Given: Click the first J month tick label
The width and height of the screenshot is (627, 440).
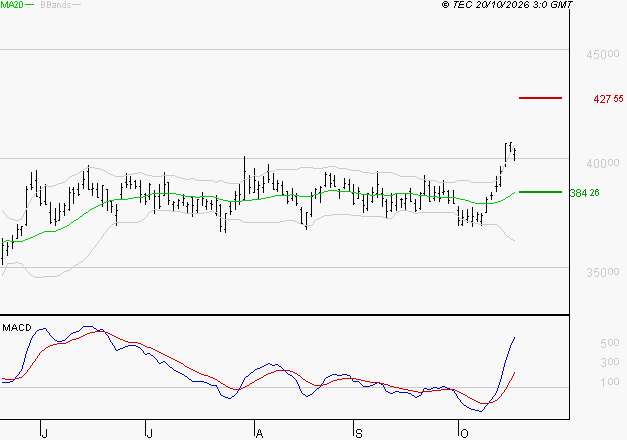Looking at the screenshot, I should [x=44, y=434].
